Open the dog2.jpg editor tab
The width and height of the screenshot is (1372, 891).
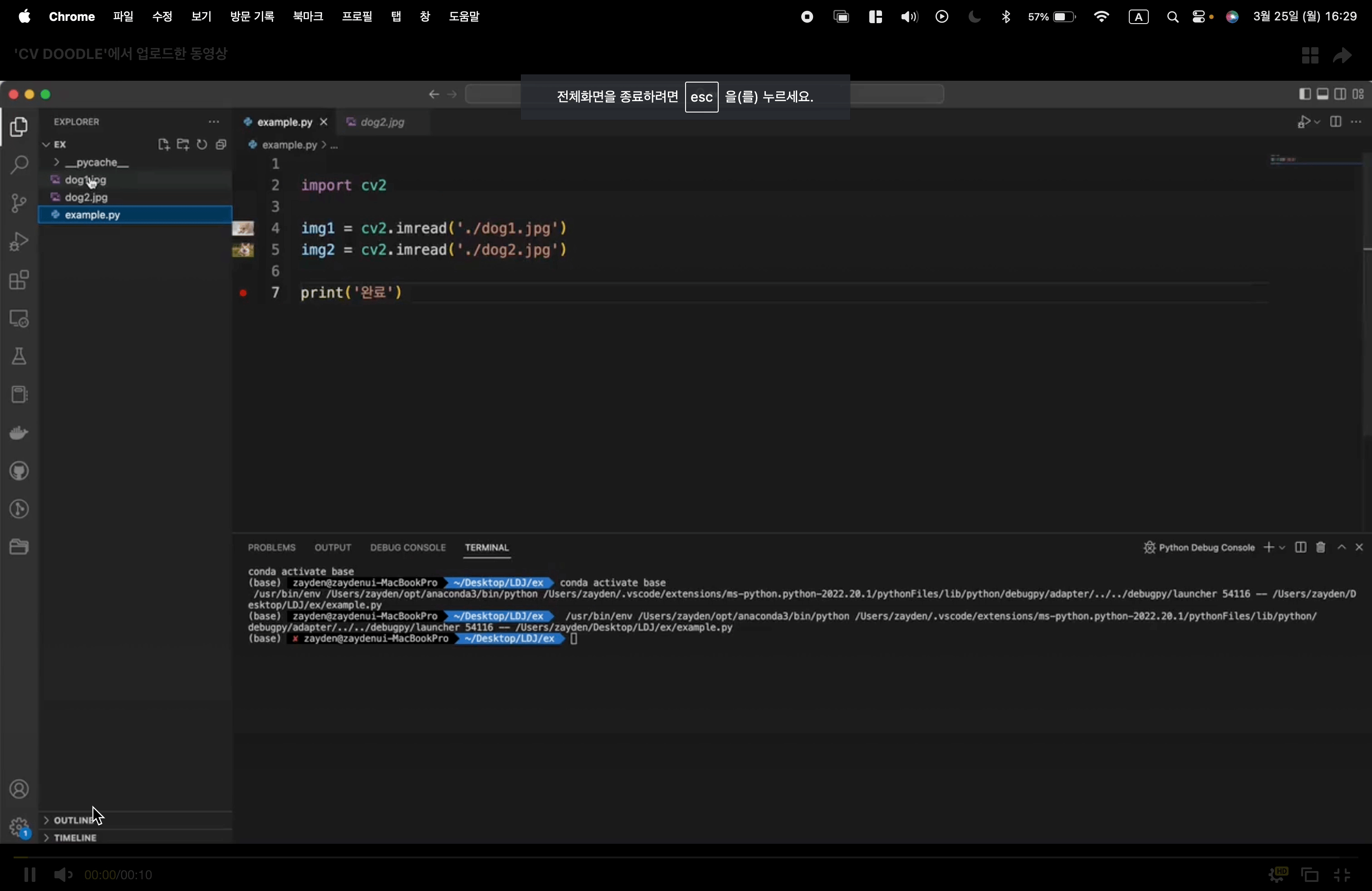[383, 123]
